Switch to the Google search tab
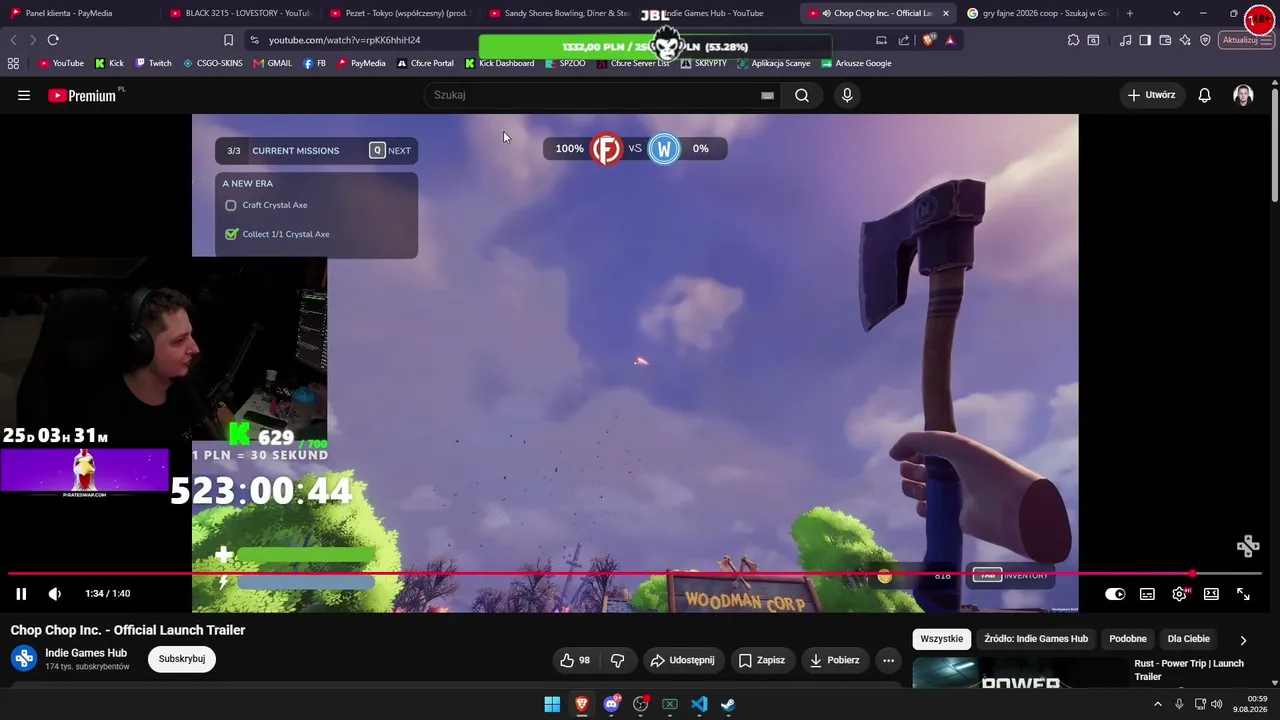1280x720 pixels. (1038, 13)
